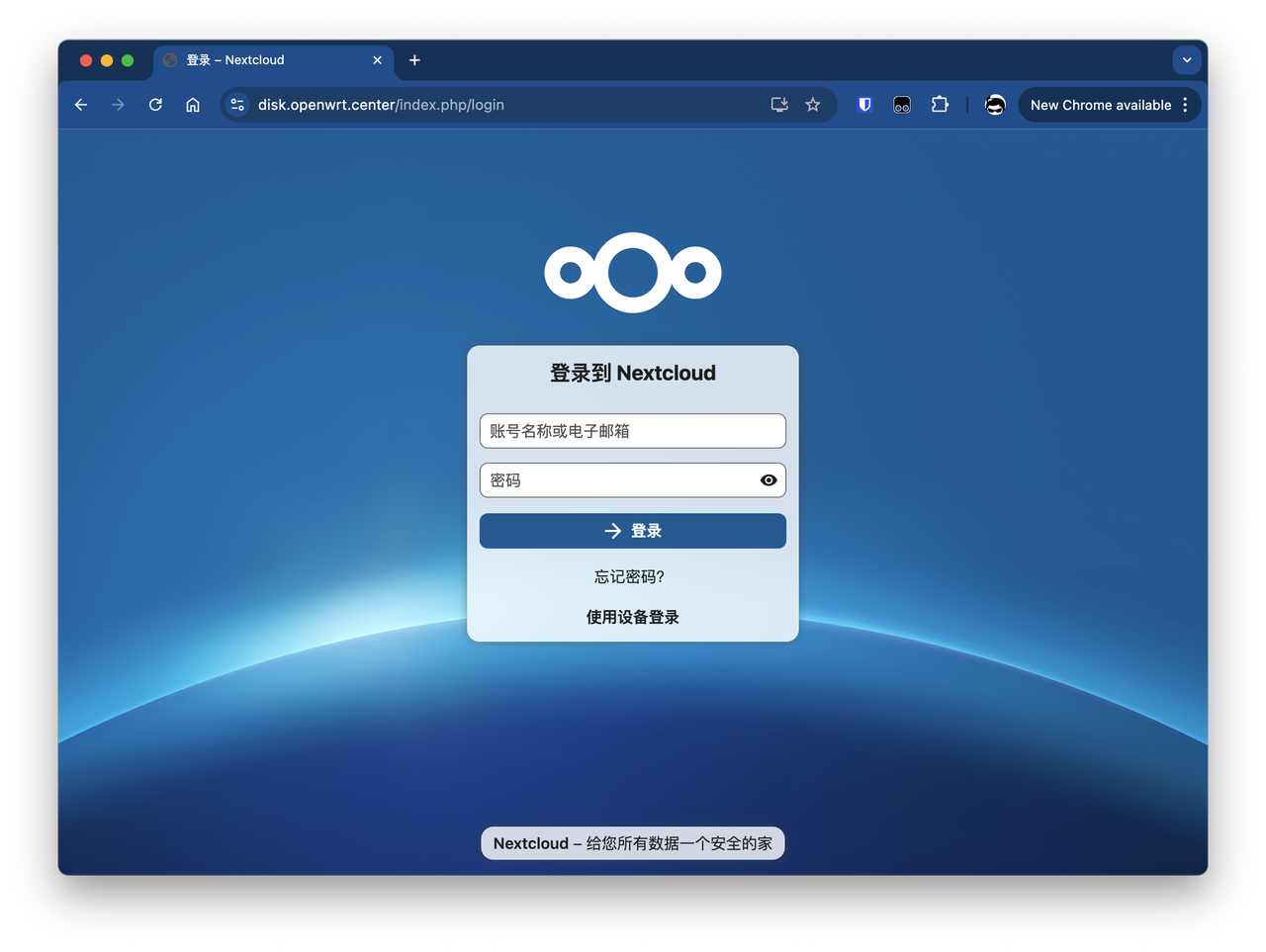Open the 忘记密码? link
The height and width of the screenshot is (952, 1266).
pyautogui.click(x=629, y=576)
